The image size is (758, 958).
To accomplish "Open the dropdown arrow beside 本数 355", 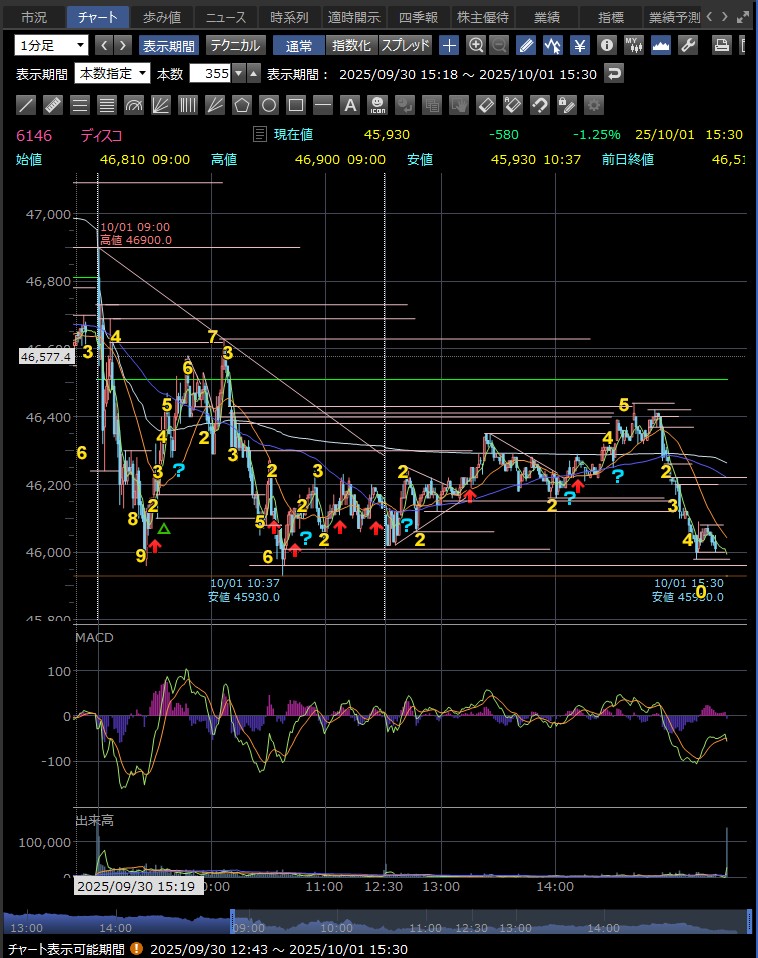I will click(x=253, y=73).
